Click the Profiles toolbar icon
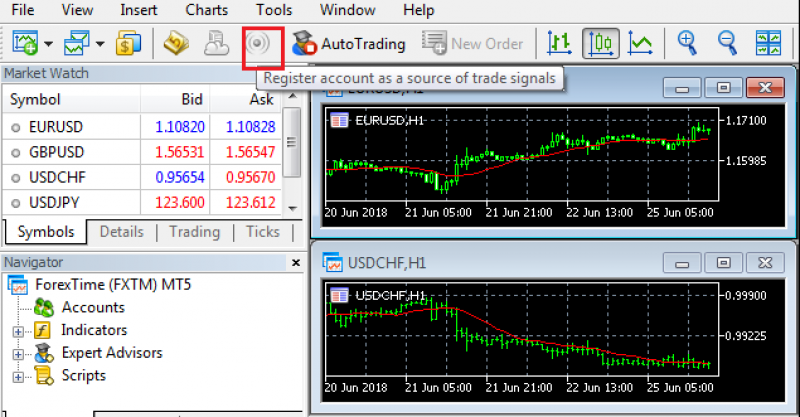 click(77, 43)
